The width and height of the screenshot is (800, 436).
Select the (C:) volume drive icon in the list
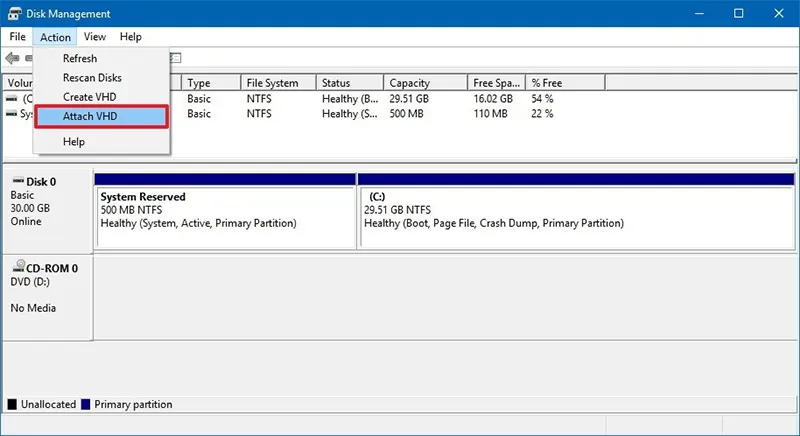coord(11,98)
